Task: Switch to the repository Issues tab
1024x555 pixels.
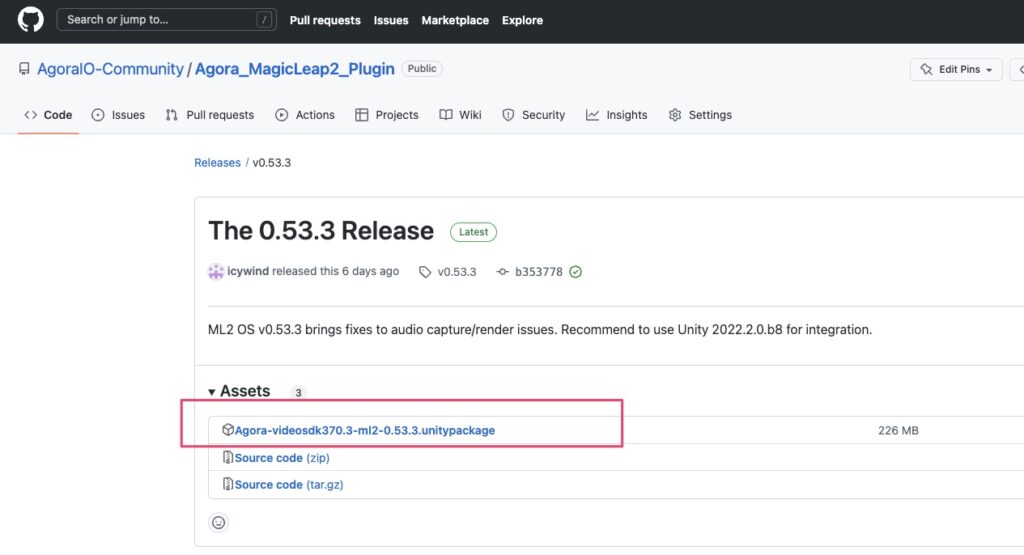Action: click(x=118, y=115)
